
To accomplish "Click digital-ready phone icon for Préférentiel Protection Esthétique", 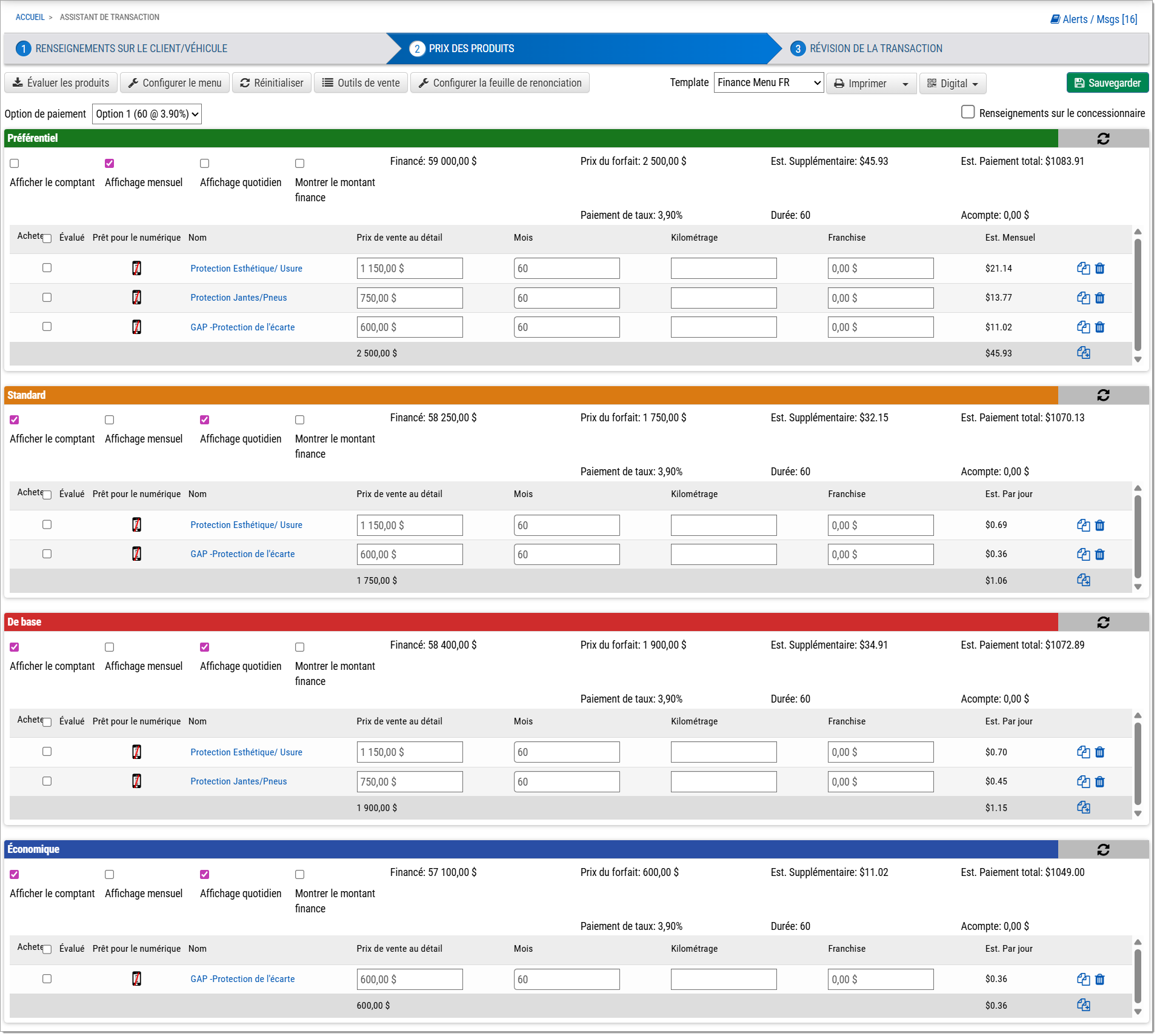I will tap(137, 269).
